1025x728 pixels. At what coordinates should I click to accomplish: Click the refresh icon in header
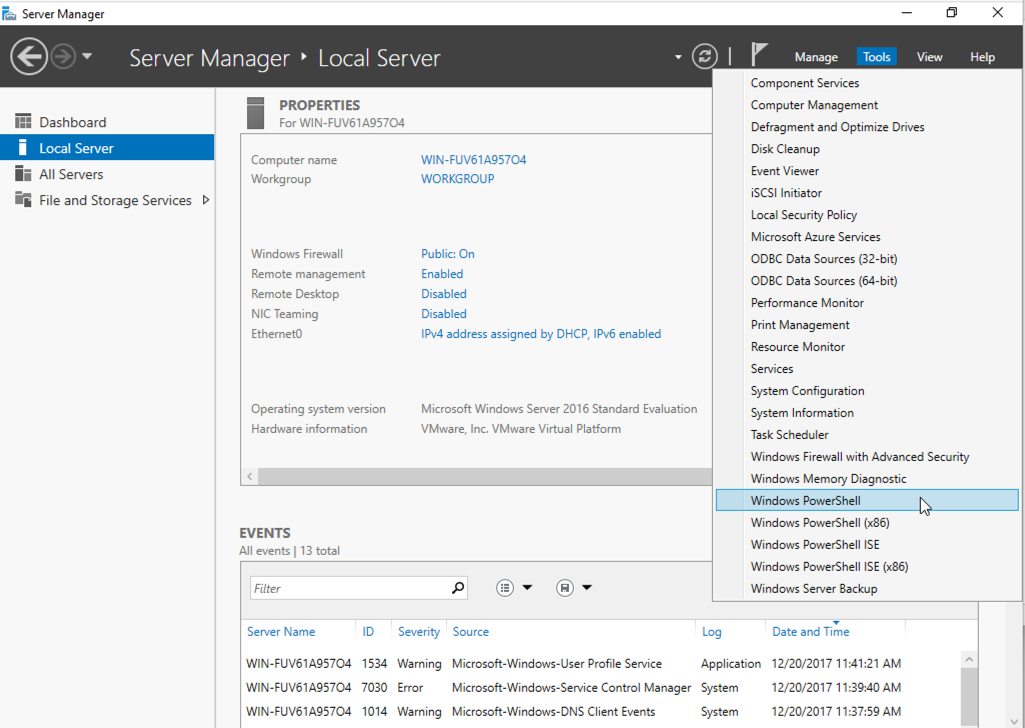coord(705,56)
